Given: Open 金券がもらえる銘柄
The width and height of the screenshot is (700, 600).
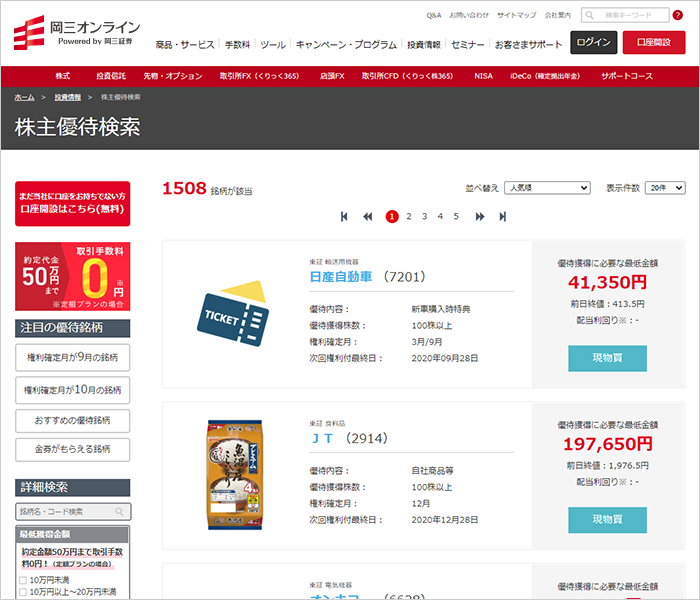Looking at the screenshot, I should 73,450.
